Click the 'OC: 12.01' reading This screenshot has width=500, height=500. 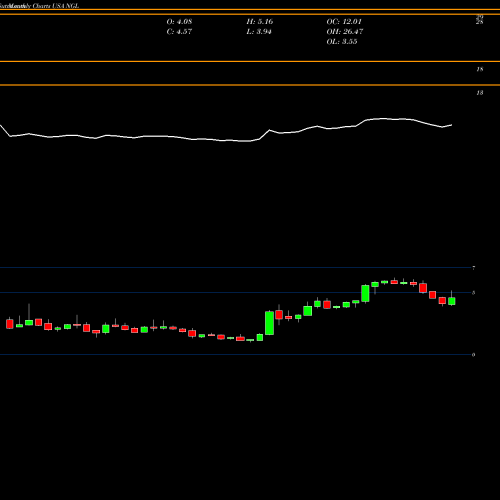click(344, 22)
